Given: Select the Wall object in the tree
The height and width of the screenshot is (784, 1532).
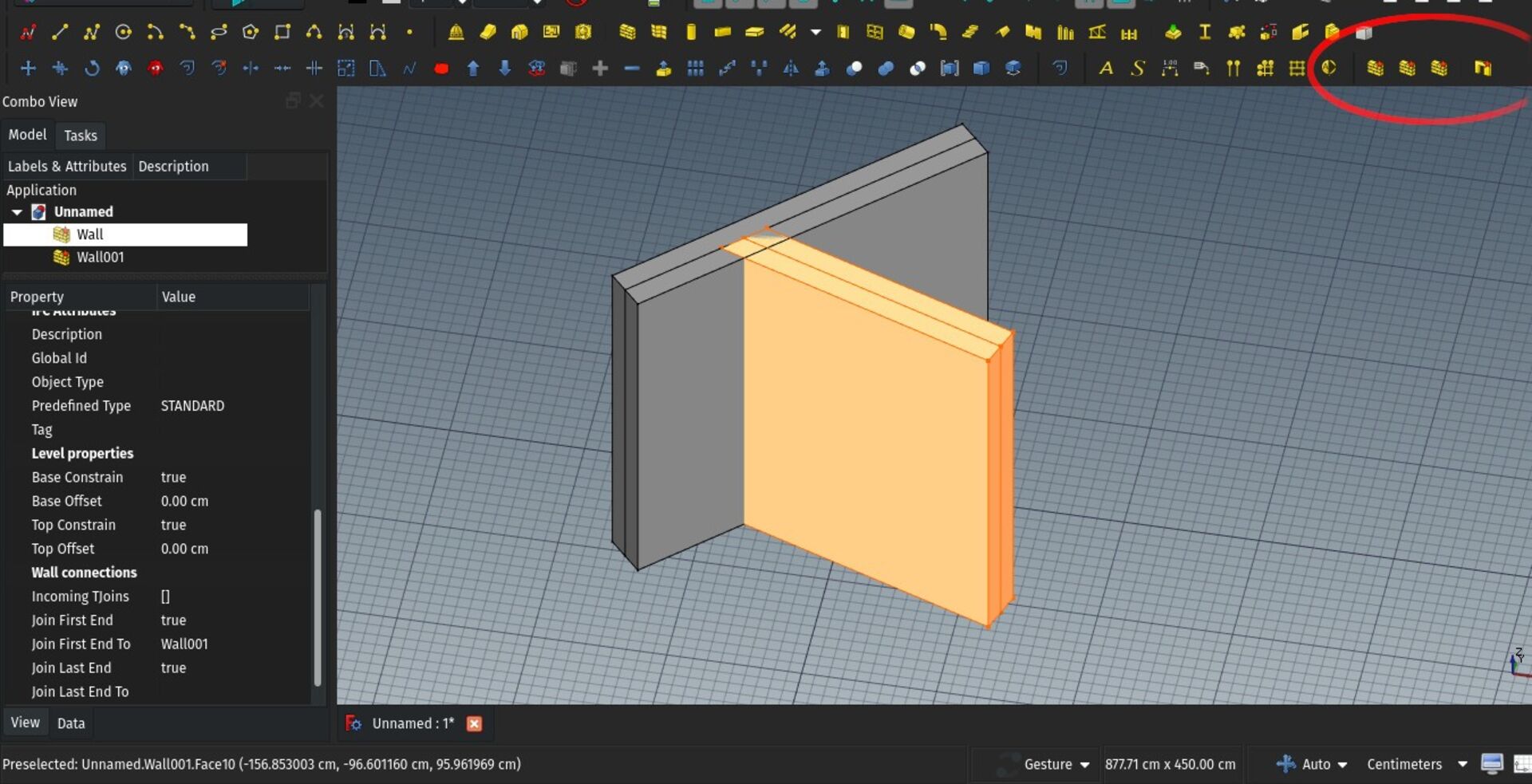Looking at the screenshot, I should (125, 234).
